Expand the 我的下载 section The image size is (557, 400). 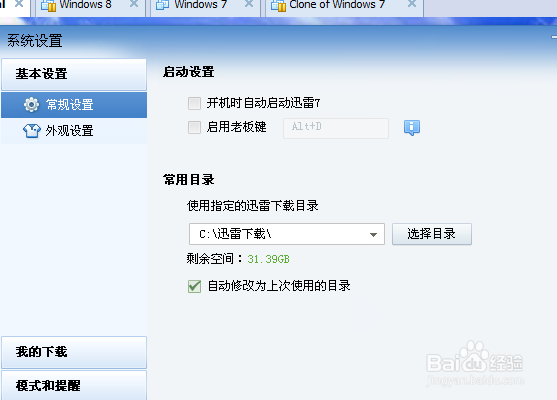(74, 352)
